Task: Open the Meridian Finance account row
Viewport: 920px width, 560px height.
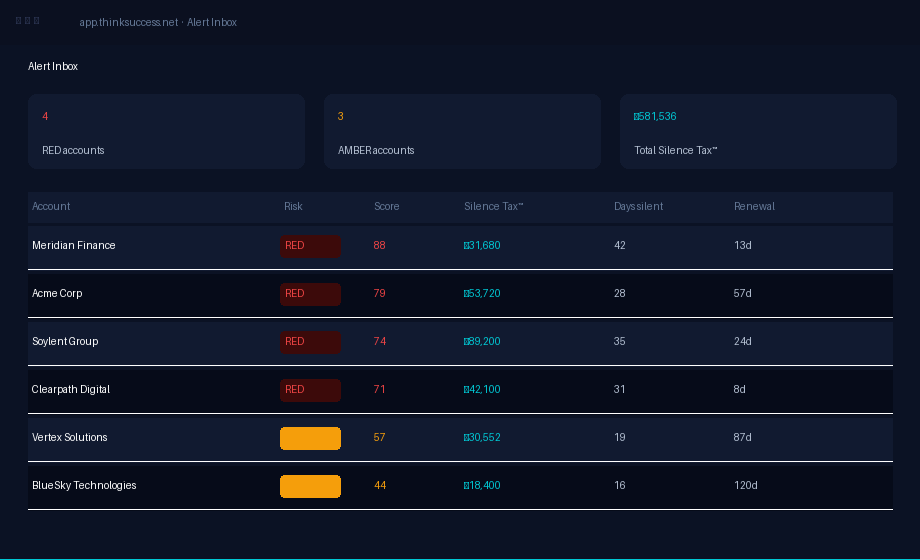Action: 460,246
